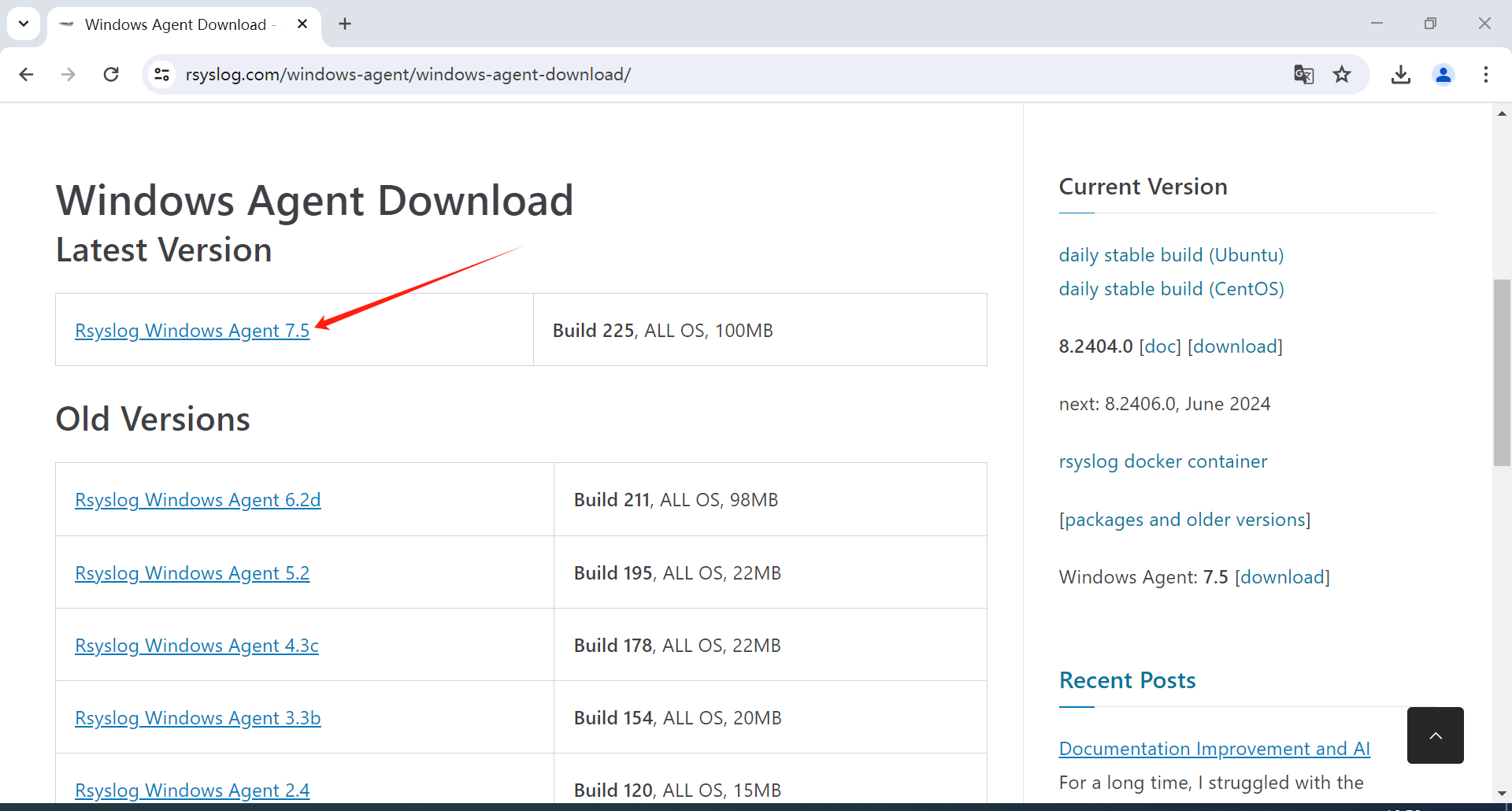Screen dimensions: 1512x811
Task: Click the 8.2404.0 [download] link
Action: [x=1235, y=346]
